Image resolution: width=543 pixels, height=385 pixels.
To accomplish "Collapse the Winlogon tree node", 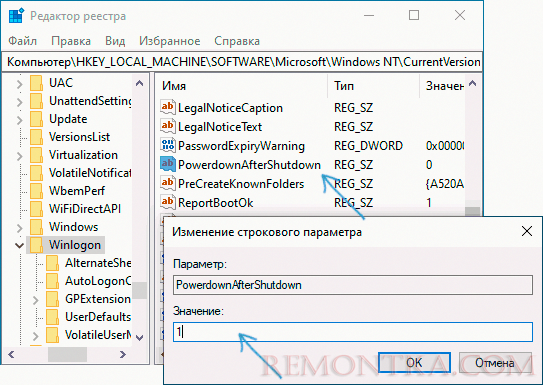I will (19, 245).
